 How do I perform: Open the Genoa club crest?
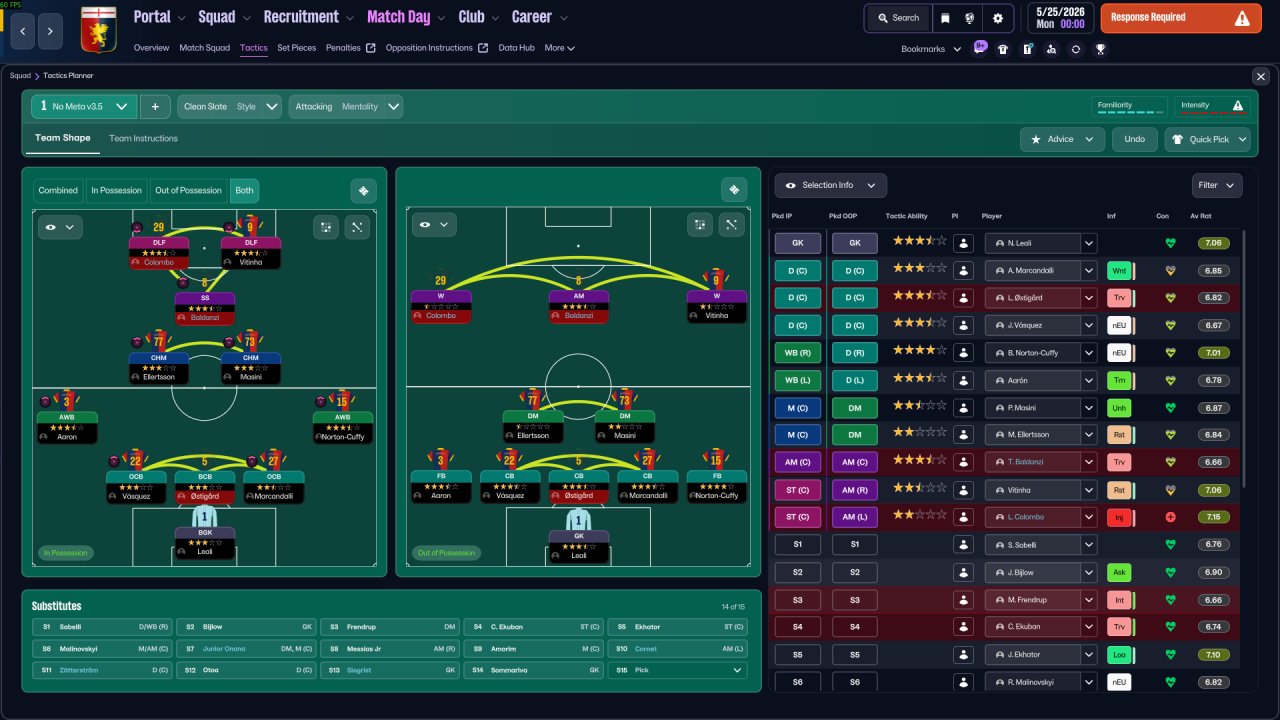pos(97,29)
